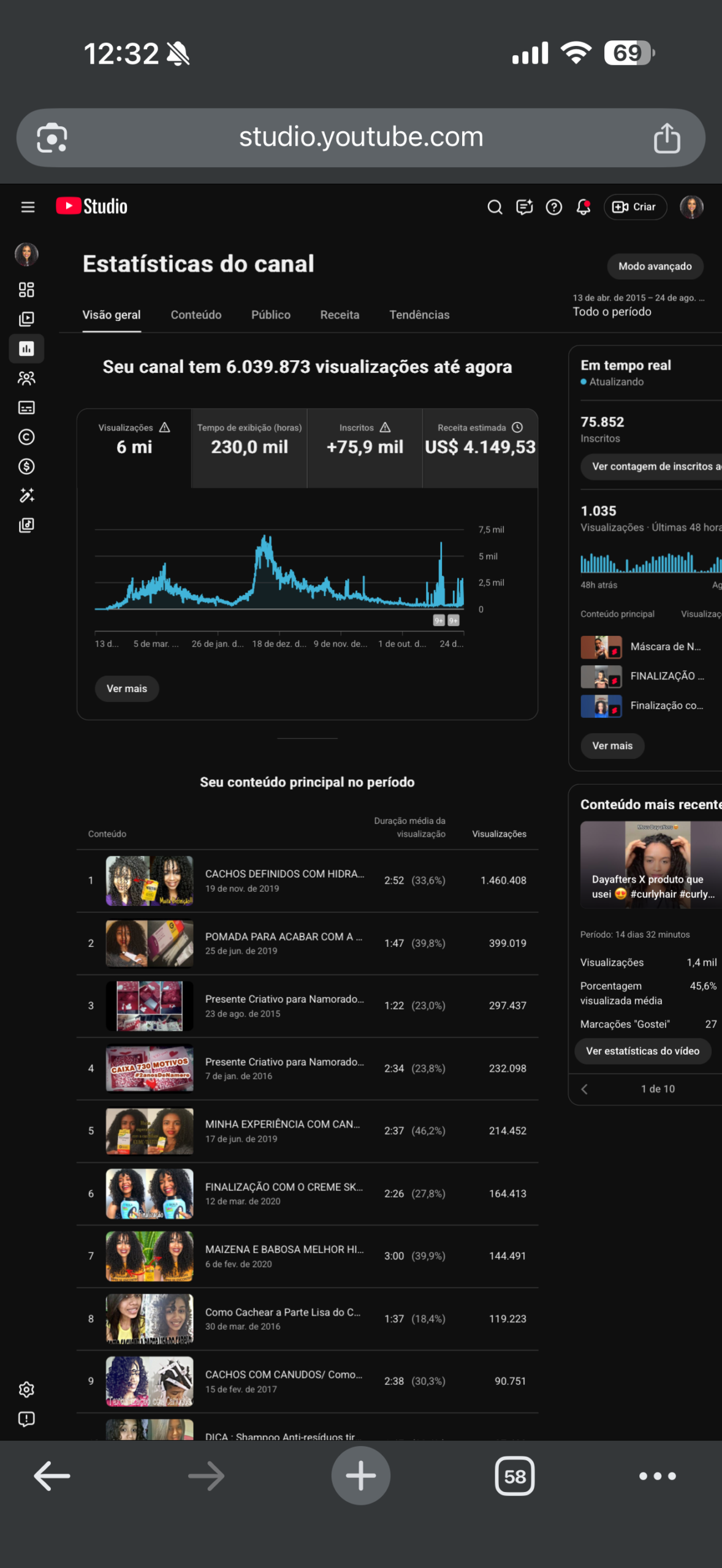Open Subtitles icon in the sidebar
722x1568 pixels.
26,407
